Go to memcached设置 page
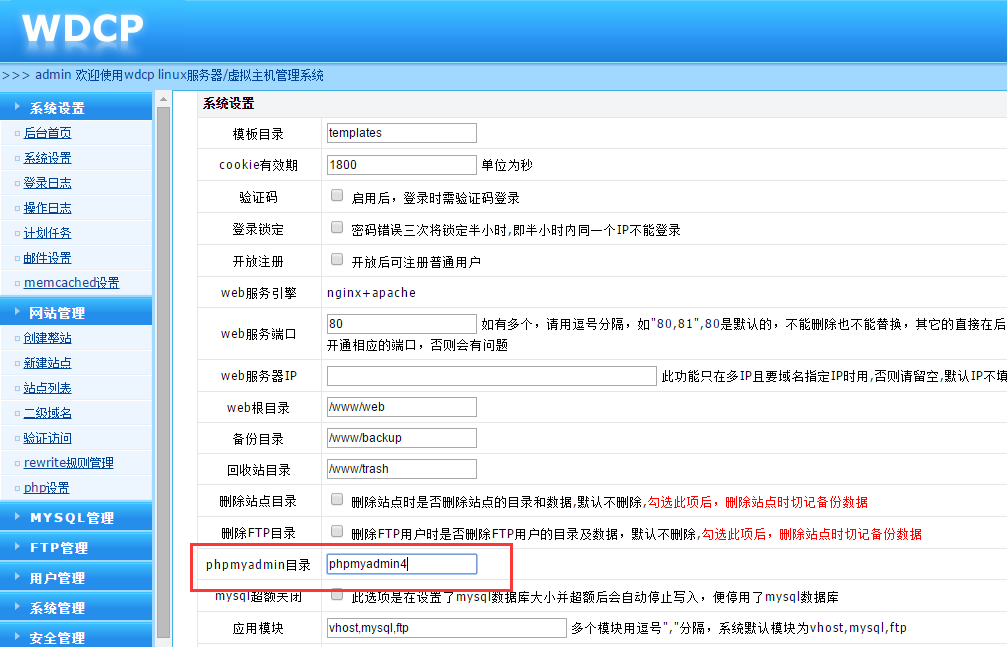Viewport: 1007px width, 647px height. 71,283
